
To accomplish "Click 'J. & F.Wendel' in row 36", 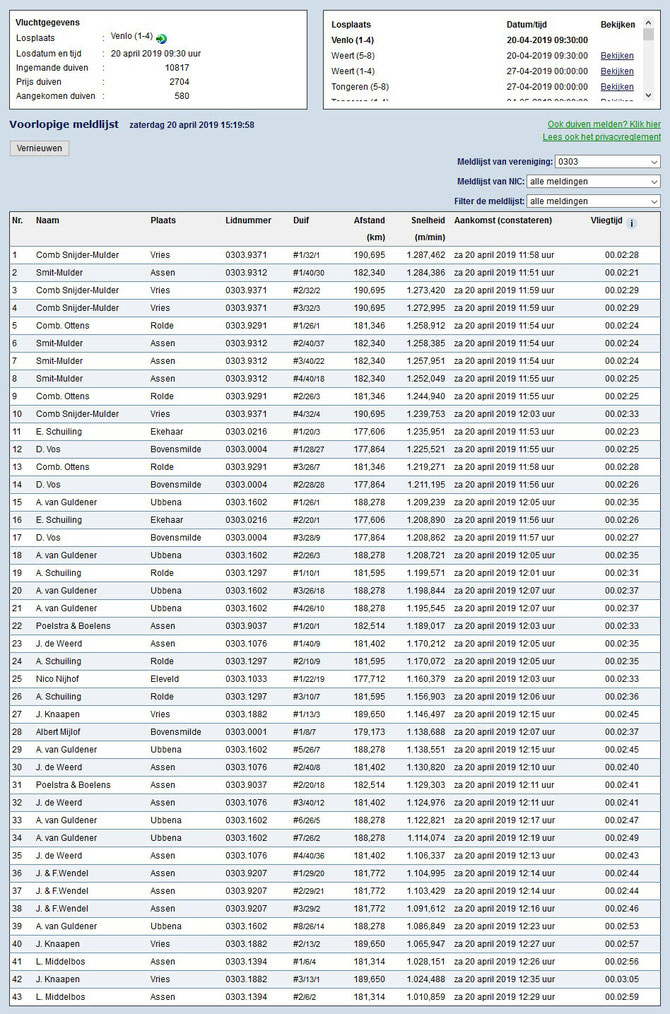I will [62, 873].
